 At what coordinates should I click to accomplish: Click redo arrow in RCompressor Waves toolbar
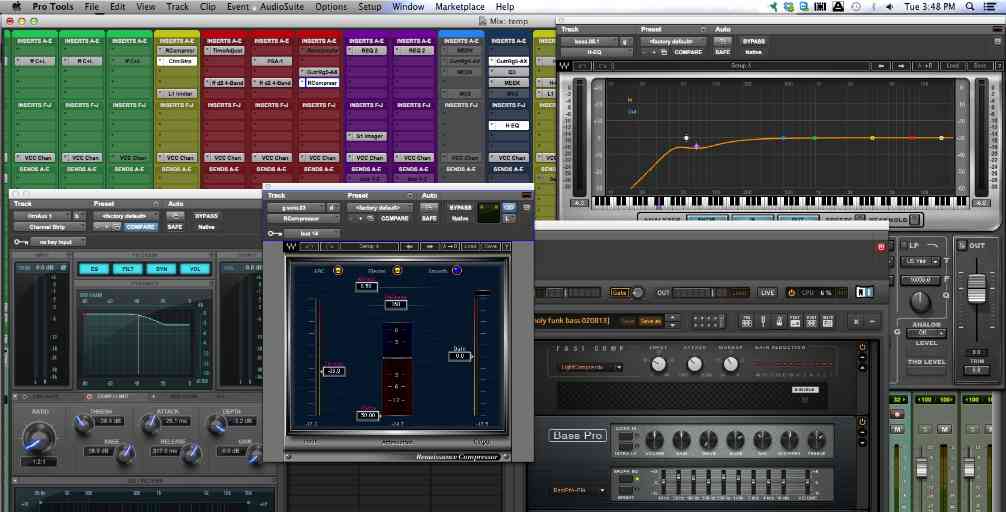click(330, 246)
